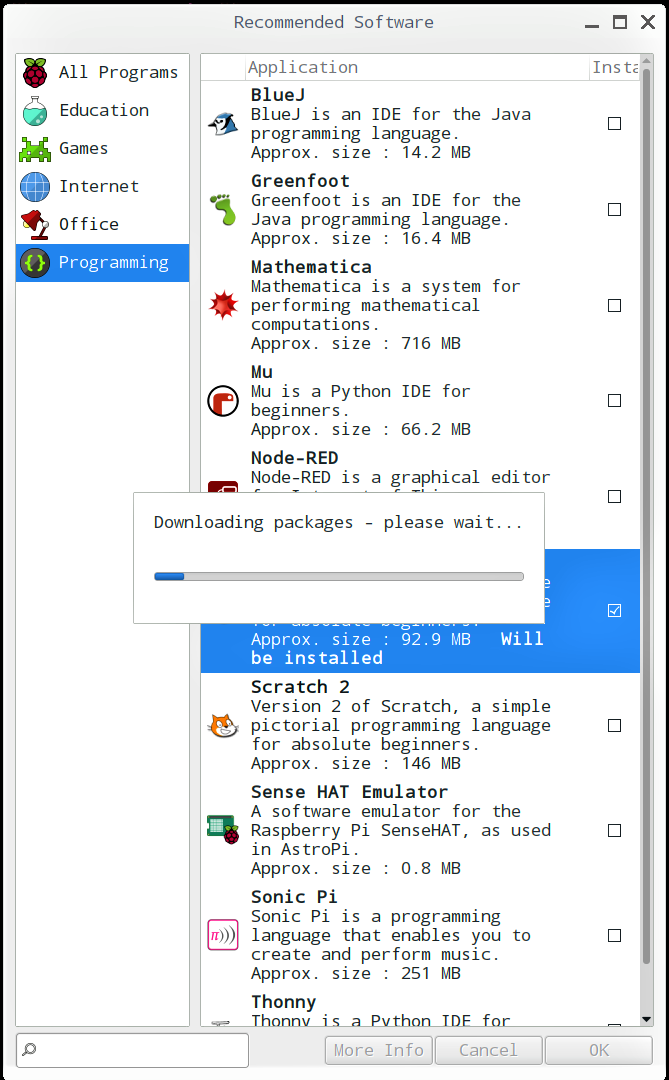Click the Mathematica red star icon
Image resolution: width=669 pixels, height=1080 pixels.
(223, 305)
